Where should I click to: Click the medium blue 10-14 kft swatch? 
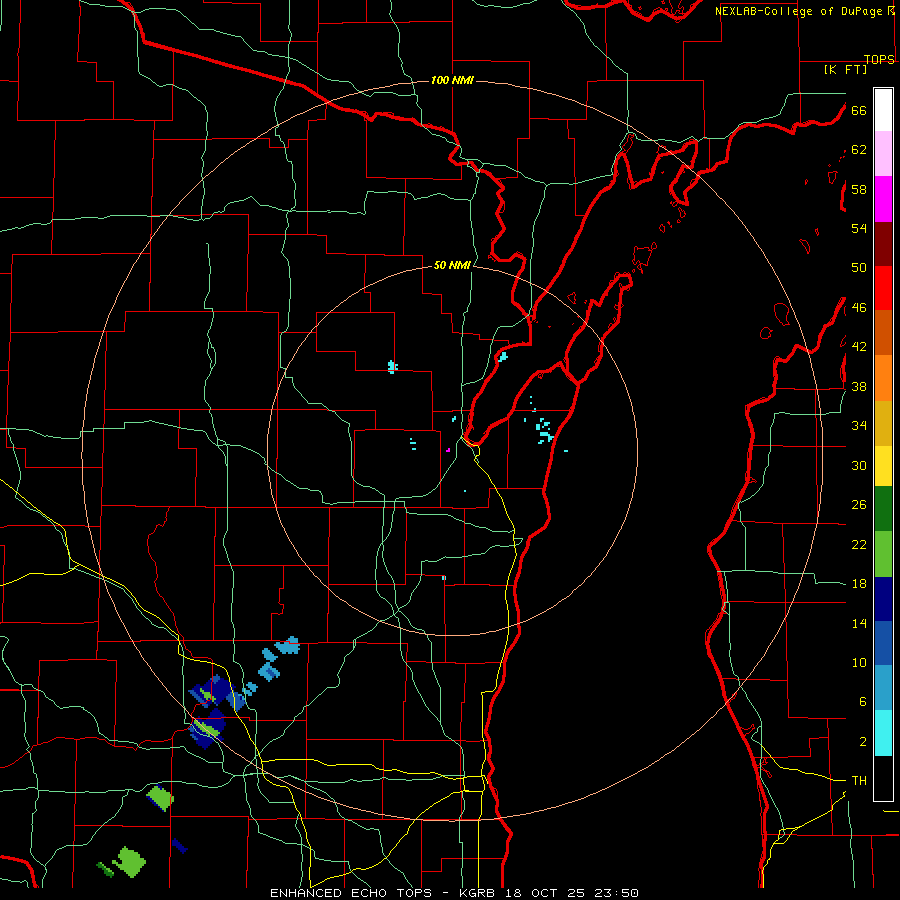883,643
